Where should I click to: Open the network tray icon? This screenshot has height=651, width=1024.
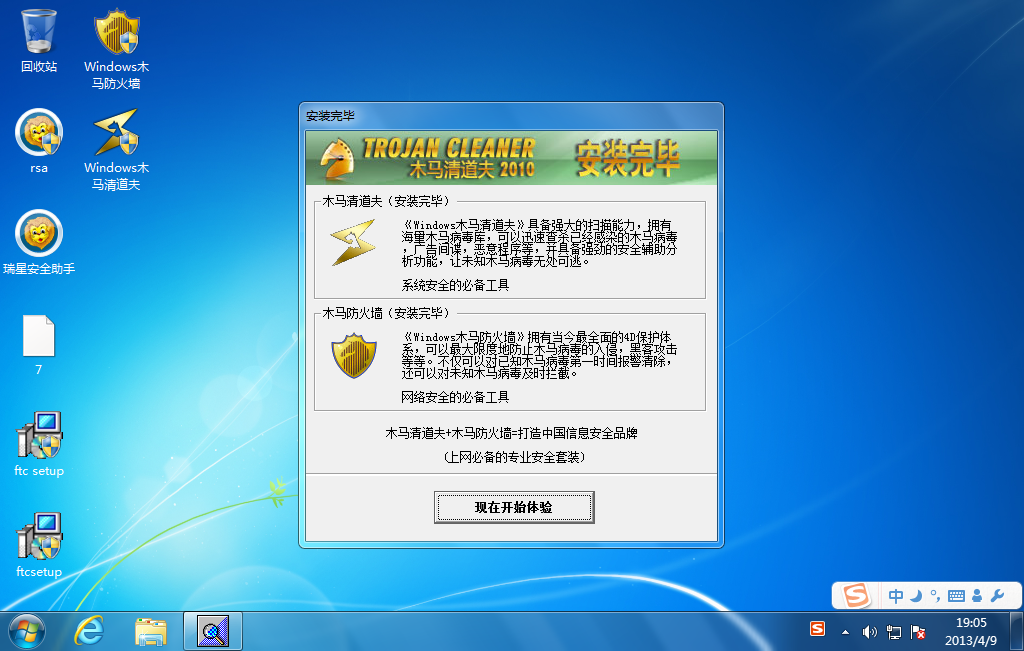tap(893, 632)
